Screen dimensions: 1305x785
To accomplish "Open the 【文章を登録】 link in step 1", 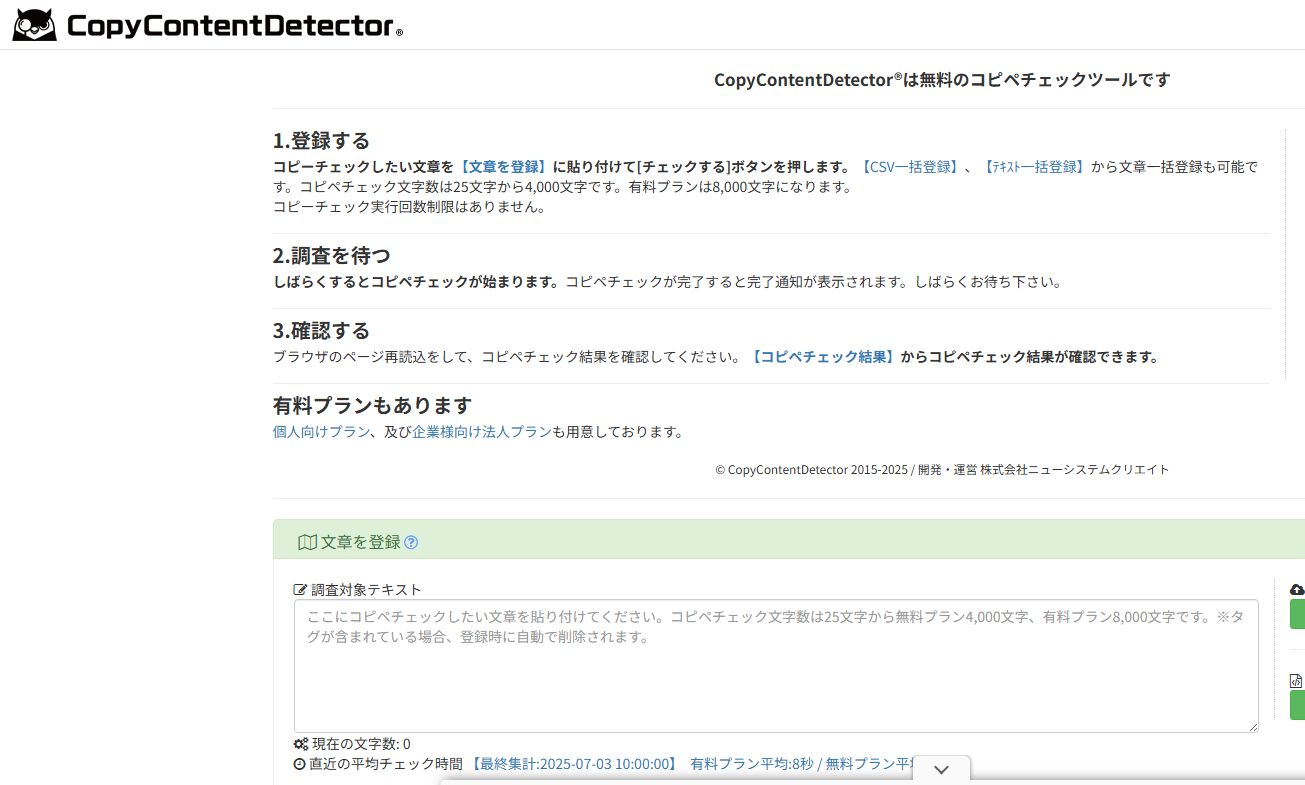I will [504, 167].
